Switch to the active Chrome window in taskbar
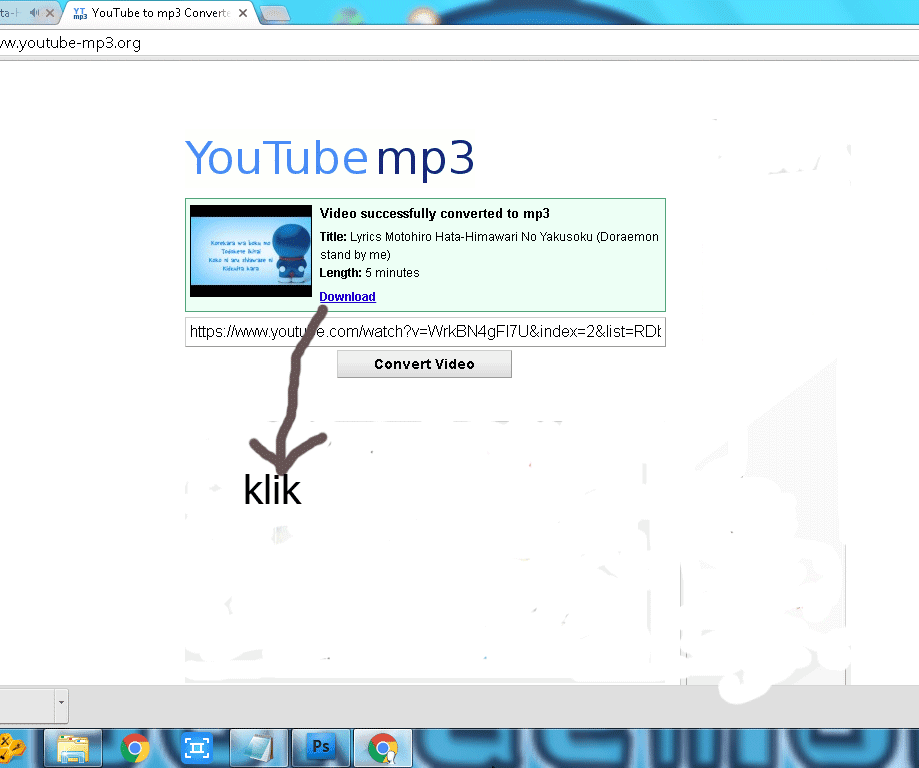The height and width of the screenshot is (768, 919). tap(383, 748)
